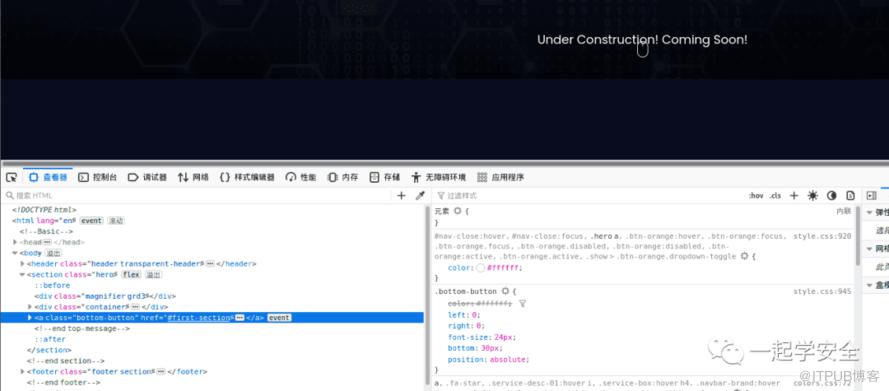
Task: Focus the 过滤样式 filter styles field
Action: coord(590,196)
